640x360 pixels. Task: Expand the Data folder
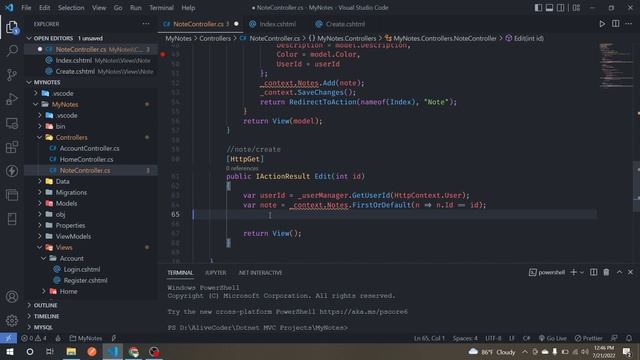pyautogui.click(x=62, y=181)
